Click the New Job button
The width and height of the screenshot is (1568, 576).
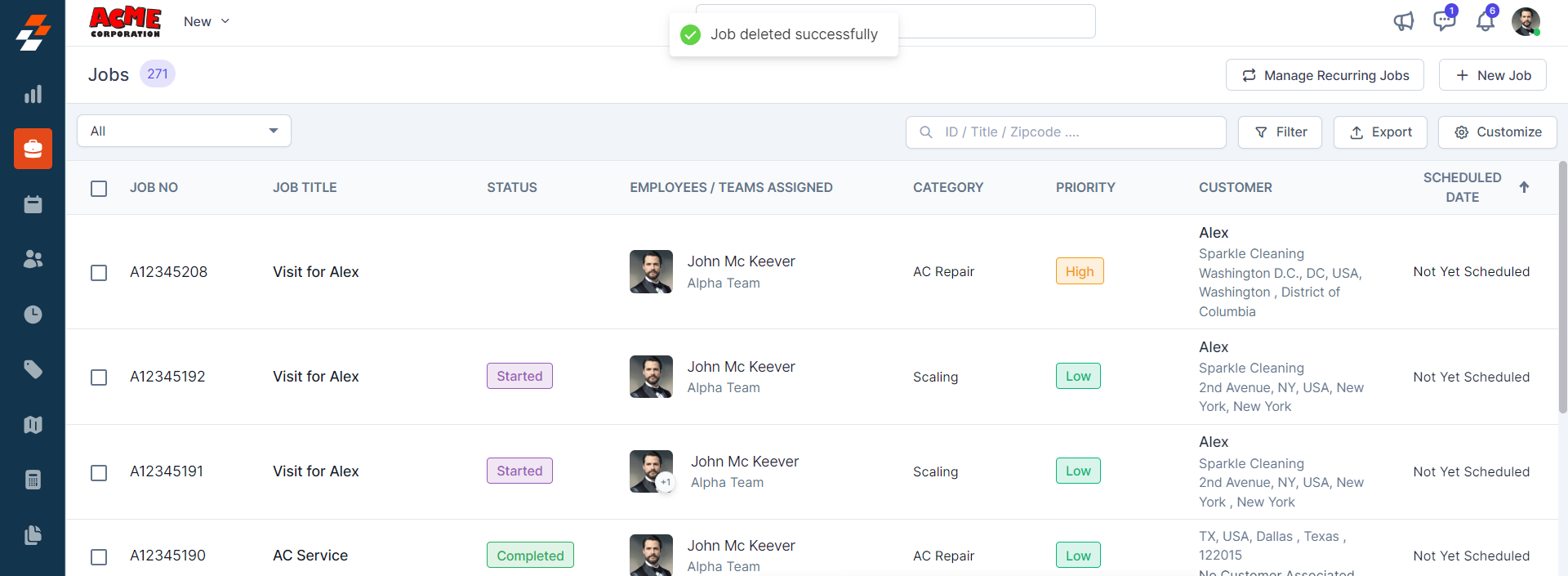tap(1492, 75)
